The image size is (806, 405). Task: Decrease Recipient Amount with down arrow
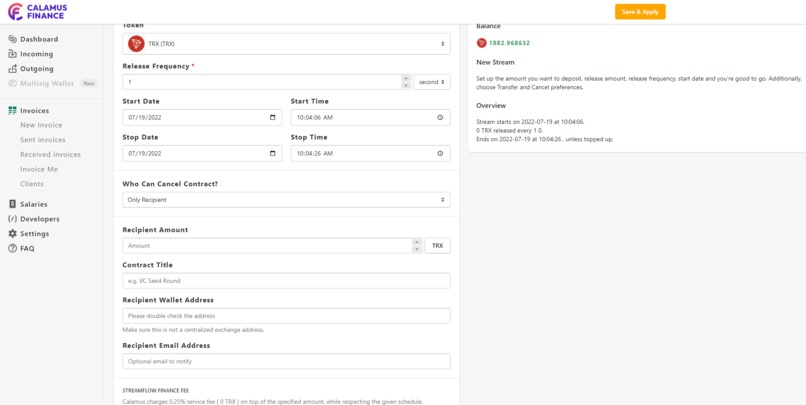tap(417, 249)
